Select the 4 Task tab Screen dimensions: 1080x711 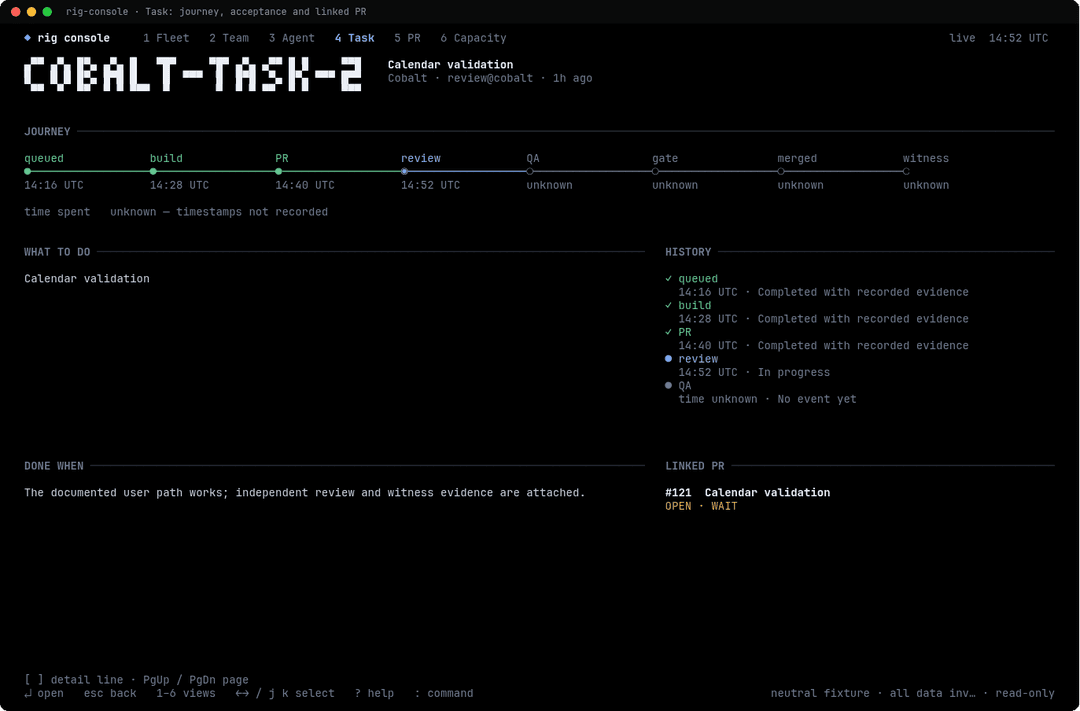[355, 38]
